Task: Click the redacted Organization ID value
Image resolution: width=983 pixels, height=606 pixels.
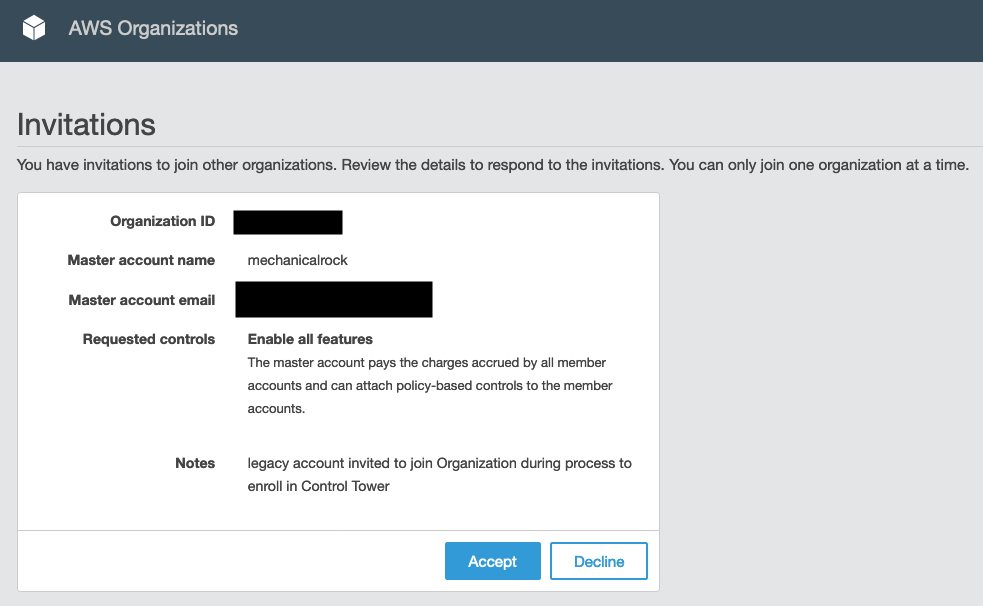Action: 288,222
